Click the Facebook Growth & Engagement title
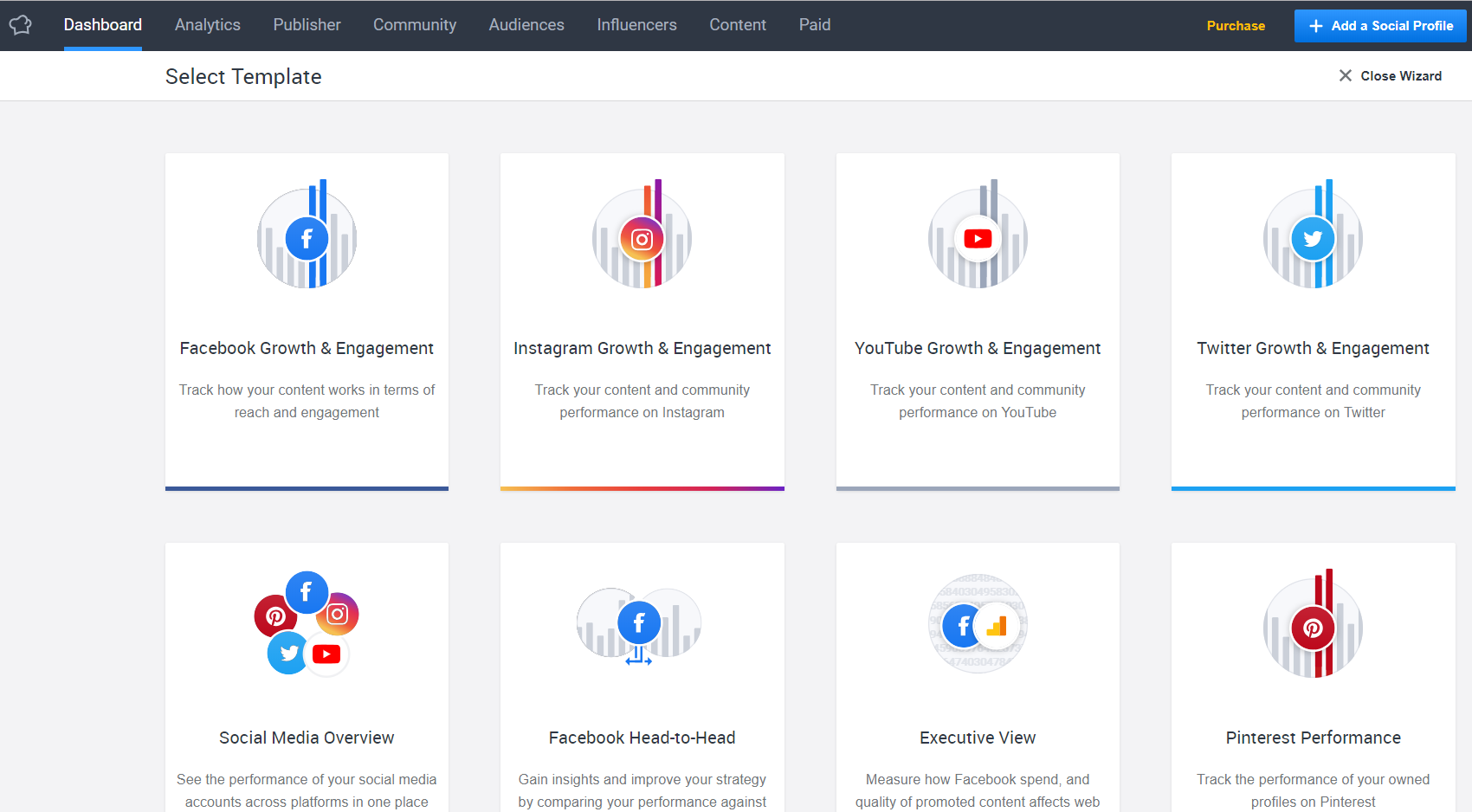This screenshot has width=1472, height=812. pyautogui.click(x=307, y=348)
